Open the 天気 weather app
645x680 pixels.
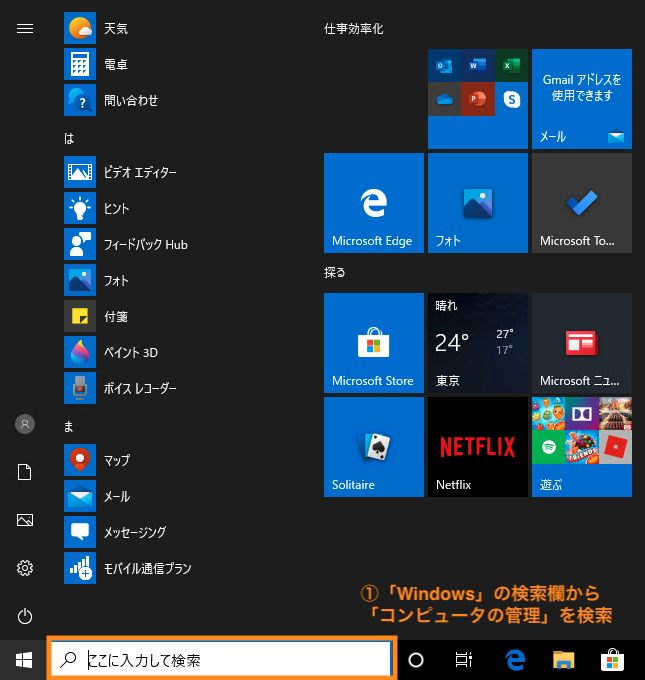pos(96,29)
